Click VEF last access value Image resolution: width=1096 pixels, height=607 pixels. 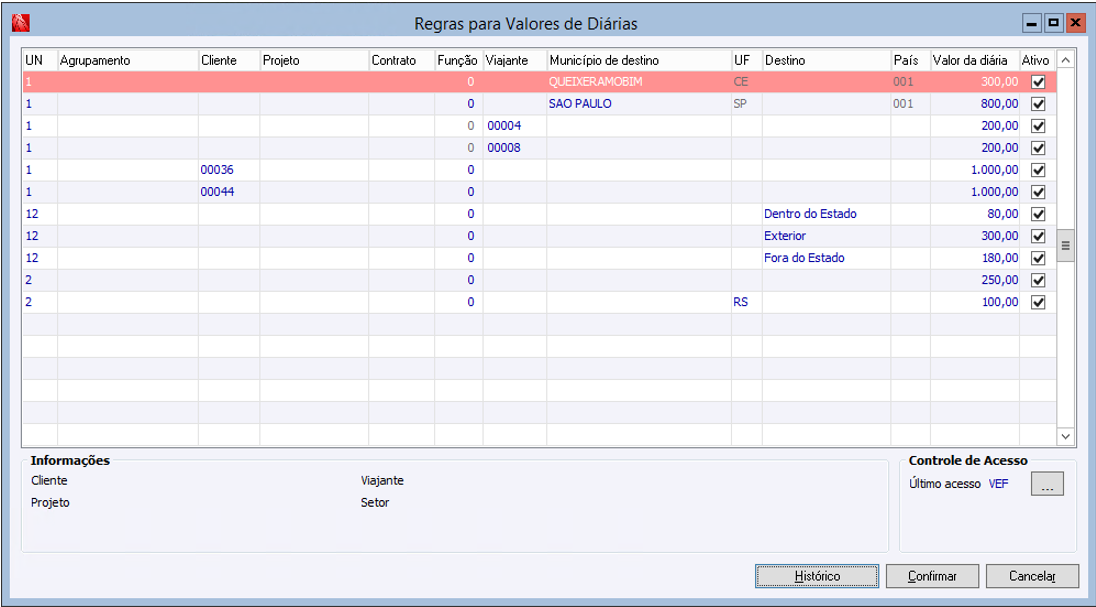click(998, 484)
